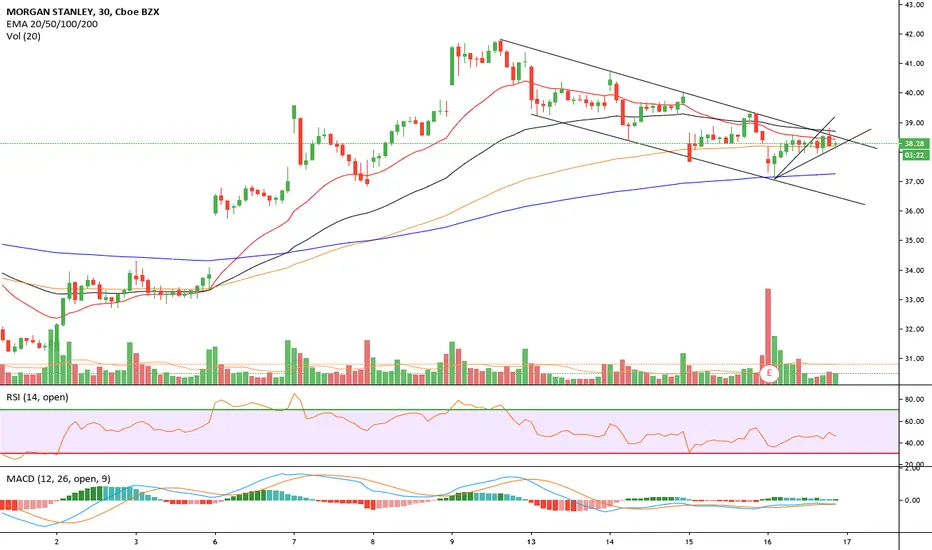Click date label 3 on time axis

click(136, 542)
